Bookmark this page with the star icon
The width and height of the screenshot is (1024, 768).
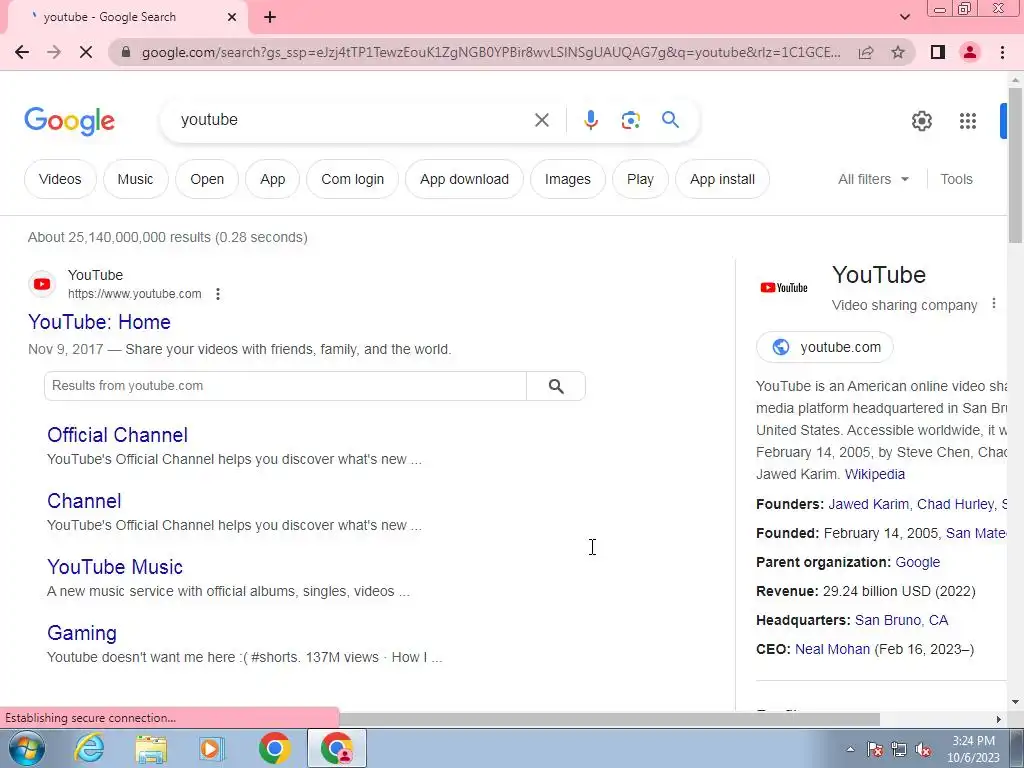[898, 52]
